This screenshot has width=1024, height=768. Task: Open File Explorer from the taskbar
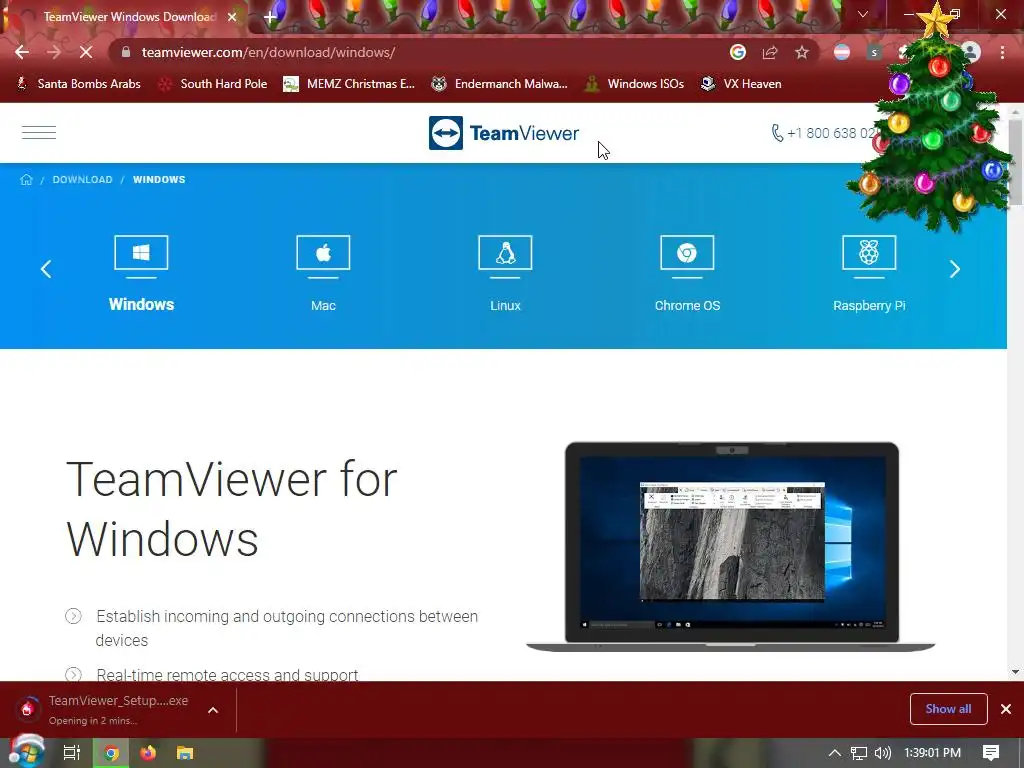(185, 753)
